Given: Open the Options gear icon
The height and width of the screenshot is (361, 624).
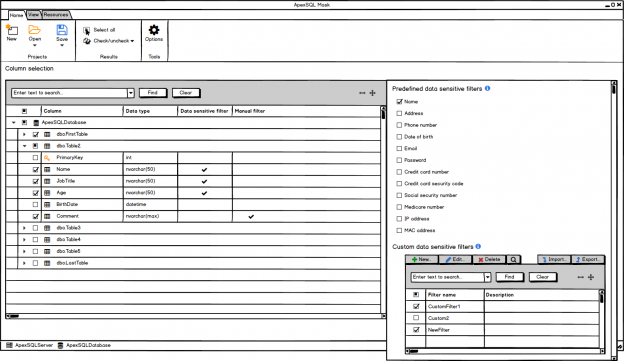Looking at the screenshot, I should click(154, 29).
